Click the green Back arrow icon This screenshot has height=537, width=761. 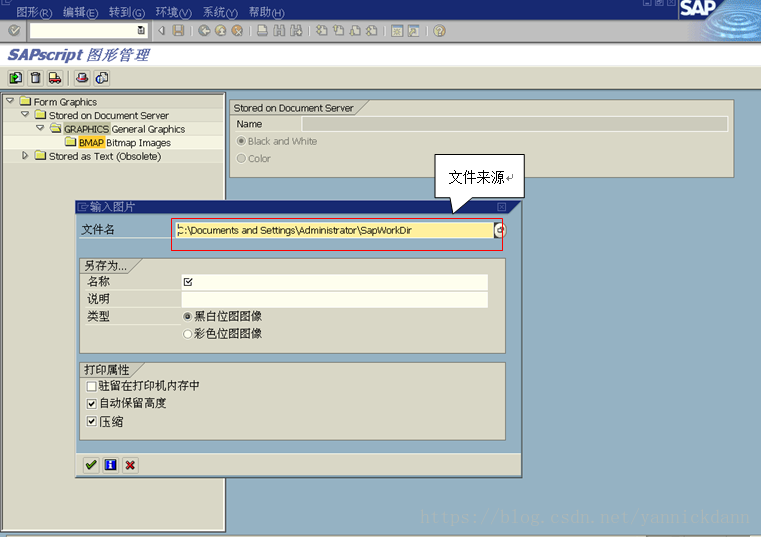pyautogui.click(x=204, y=31)
